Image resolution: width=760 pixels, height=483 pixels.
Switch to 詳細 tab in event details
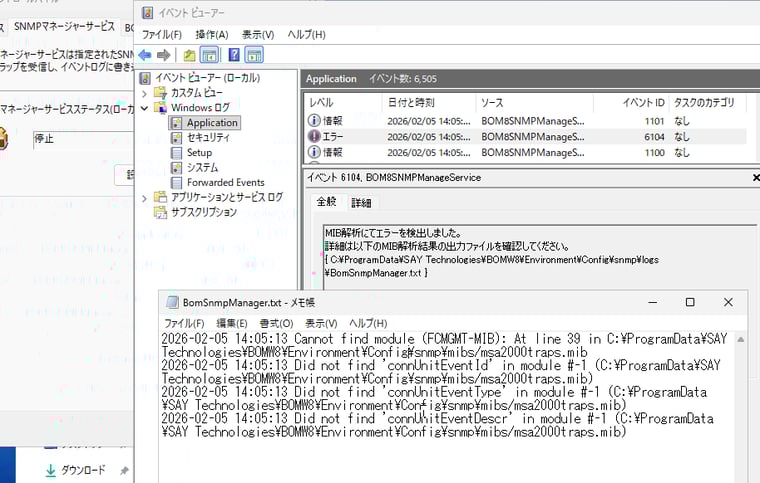(x=361, y=203)
